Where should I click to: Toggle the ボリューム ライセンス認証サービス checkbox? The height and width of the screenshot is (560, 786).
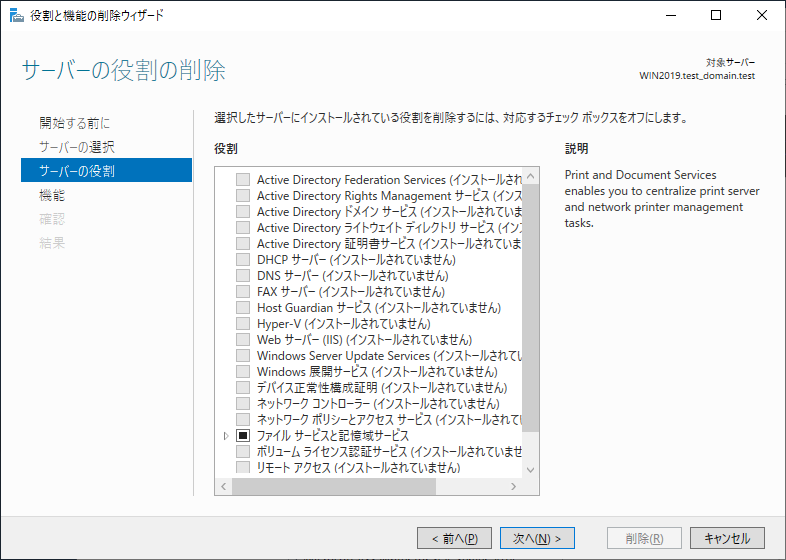(x=243, y=451)
